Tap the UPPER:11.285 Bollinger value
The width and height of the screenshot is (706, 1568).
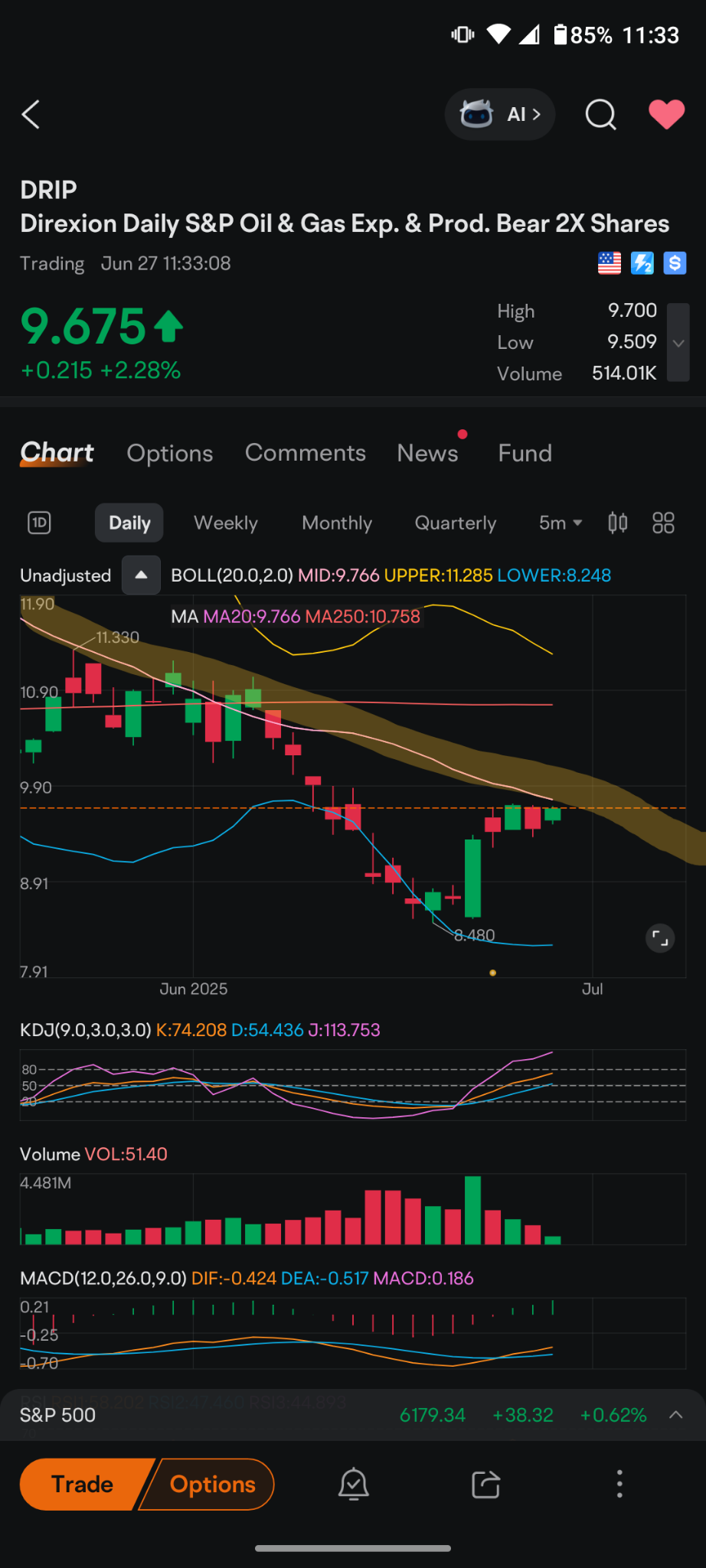439,575
